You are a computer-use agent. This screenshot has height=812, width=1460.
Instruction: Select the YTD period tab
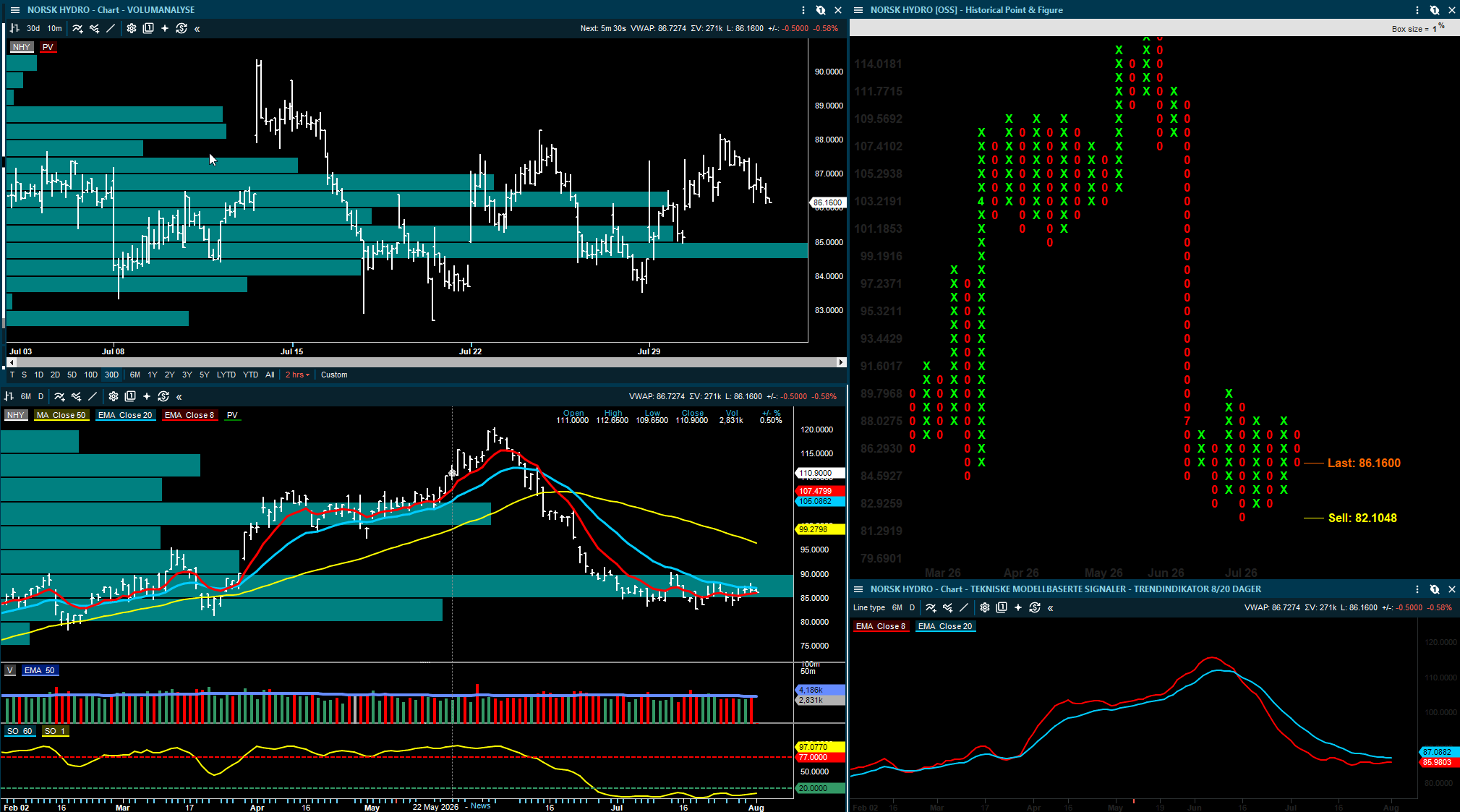click(251, 375)
